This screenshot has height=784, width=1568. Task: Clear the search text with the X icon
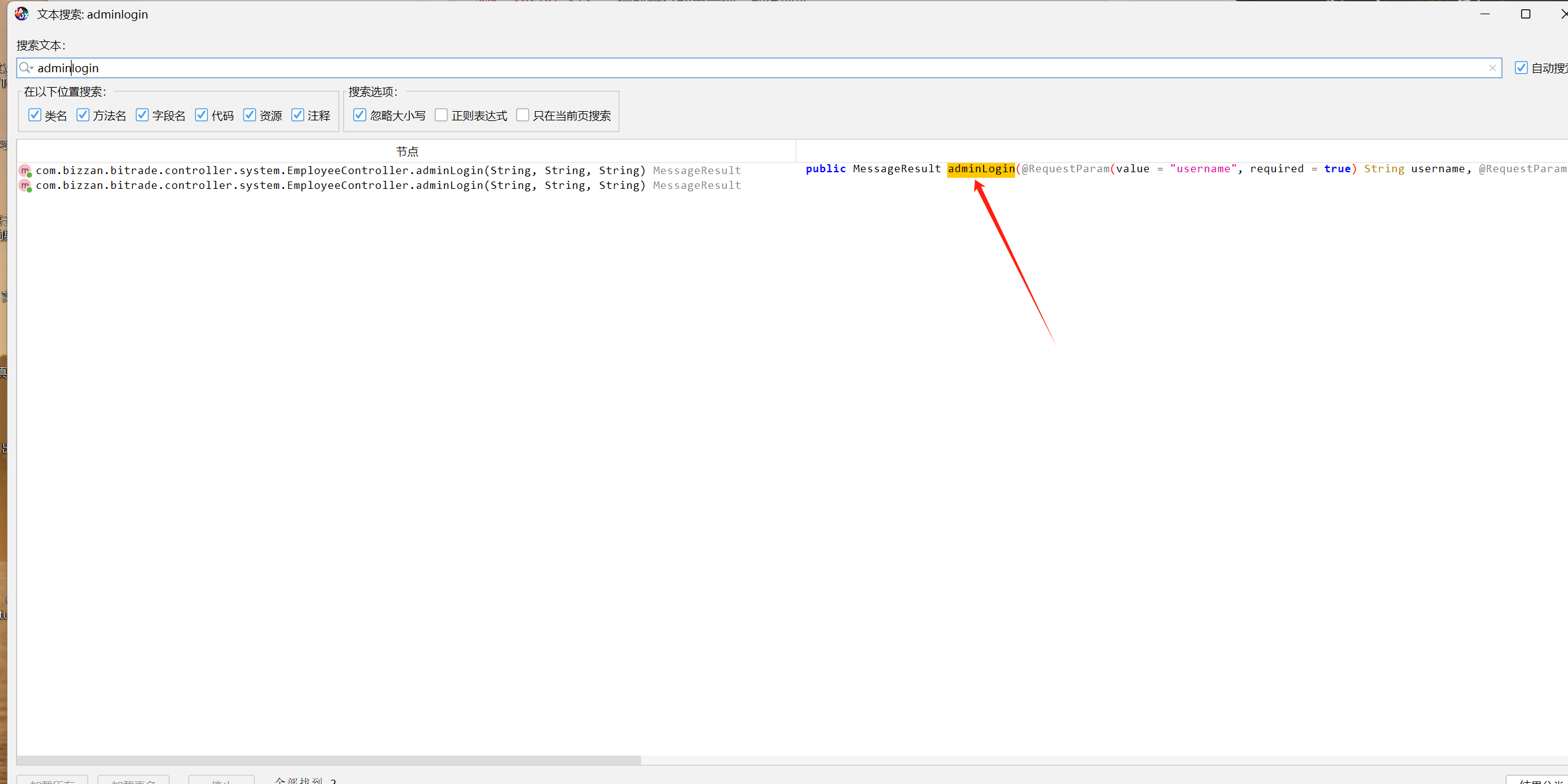[x=1492, y=68]
